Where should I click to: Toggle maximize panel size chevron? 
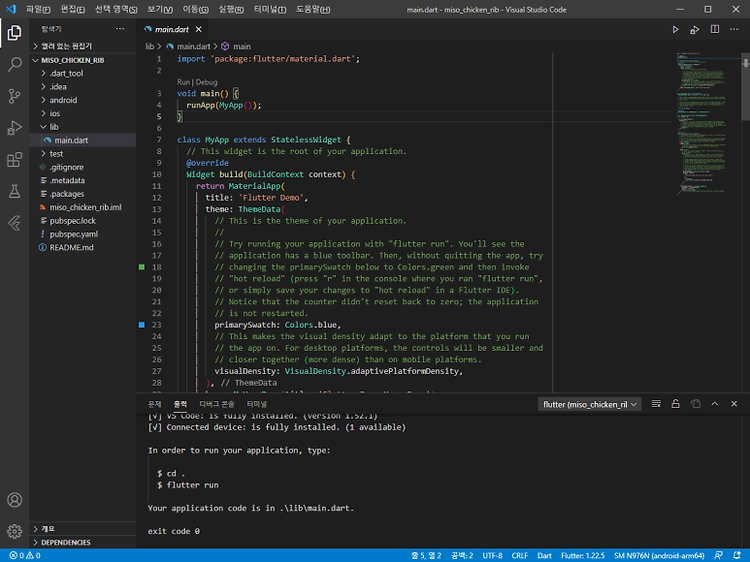[715, 404]
